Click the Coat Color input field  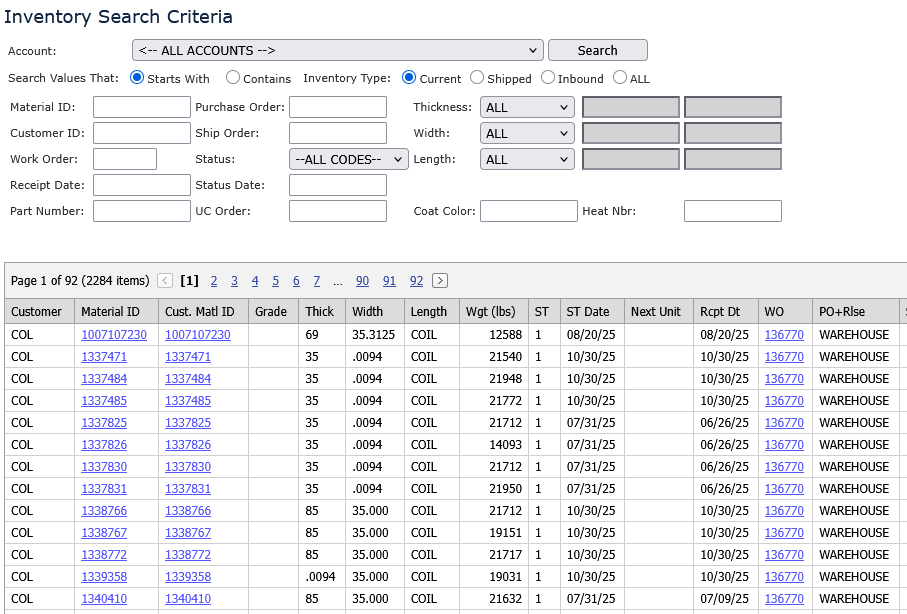(528, 210)
